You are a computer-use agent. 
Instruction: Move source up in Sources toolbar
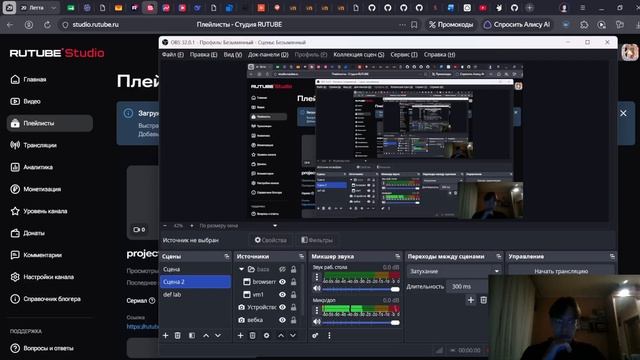pos(281,336)
